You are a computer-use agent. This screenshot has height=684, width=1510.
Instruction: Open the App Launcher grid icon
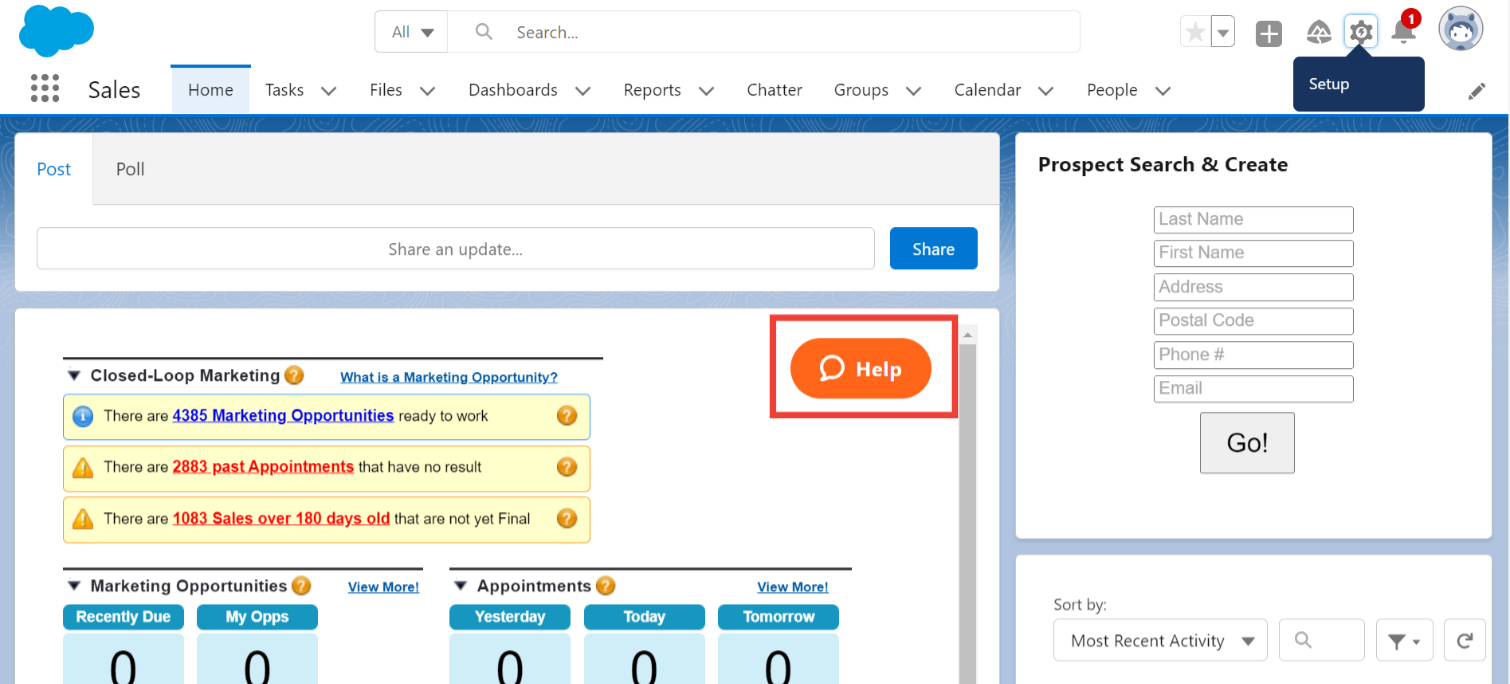pos(45,89)
